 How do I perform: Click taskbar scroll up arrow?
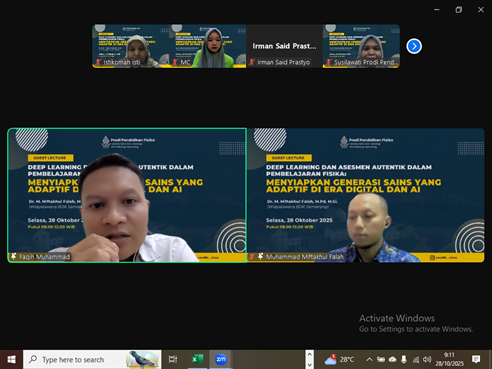click(309, 354)
